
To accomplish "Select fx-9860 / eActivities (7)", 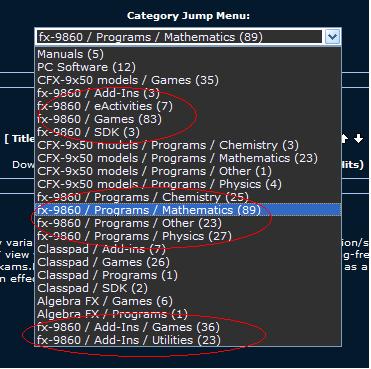I will coord(188,106).
